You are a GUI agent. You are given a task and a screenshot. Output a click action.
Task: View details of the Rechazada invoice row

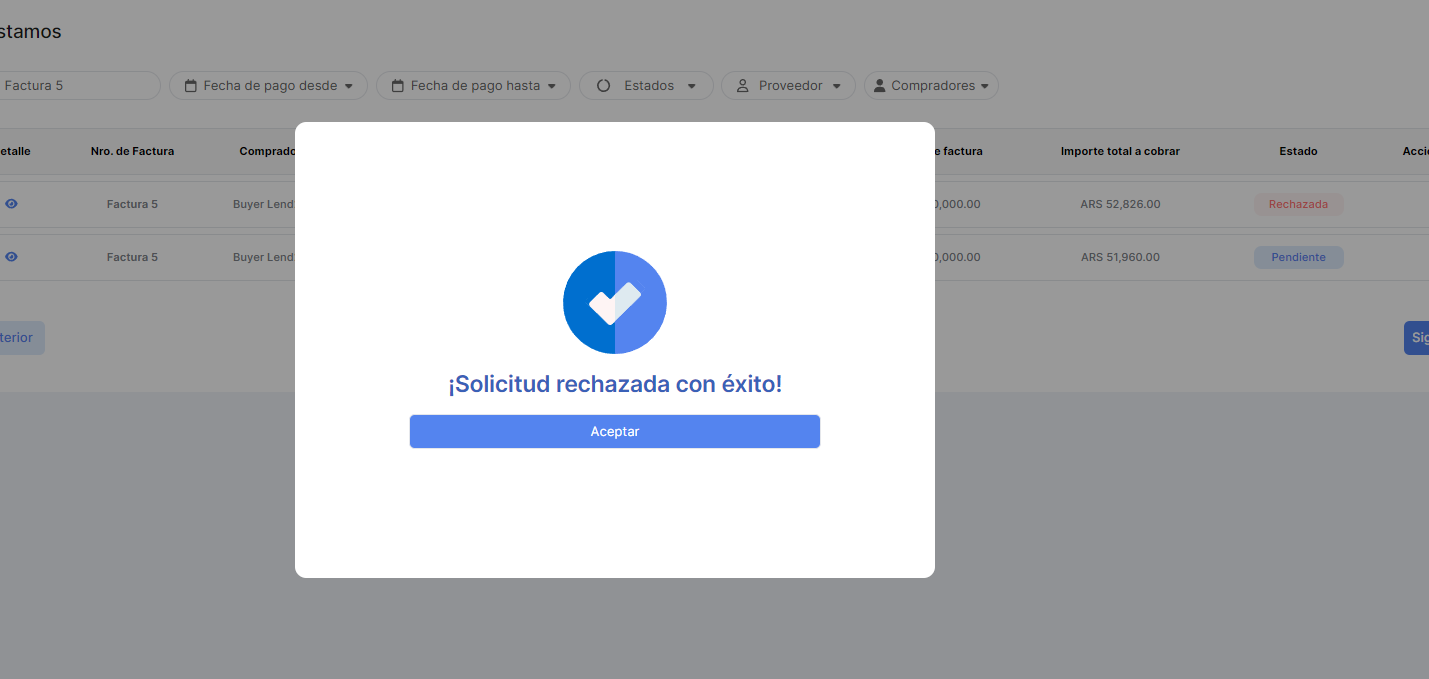(11, 204)
